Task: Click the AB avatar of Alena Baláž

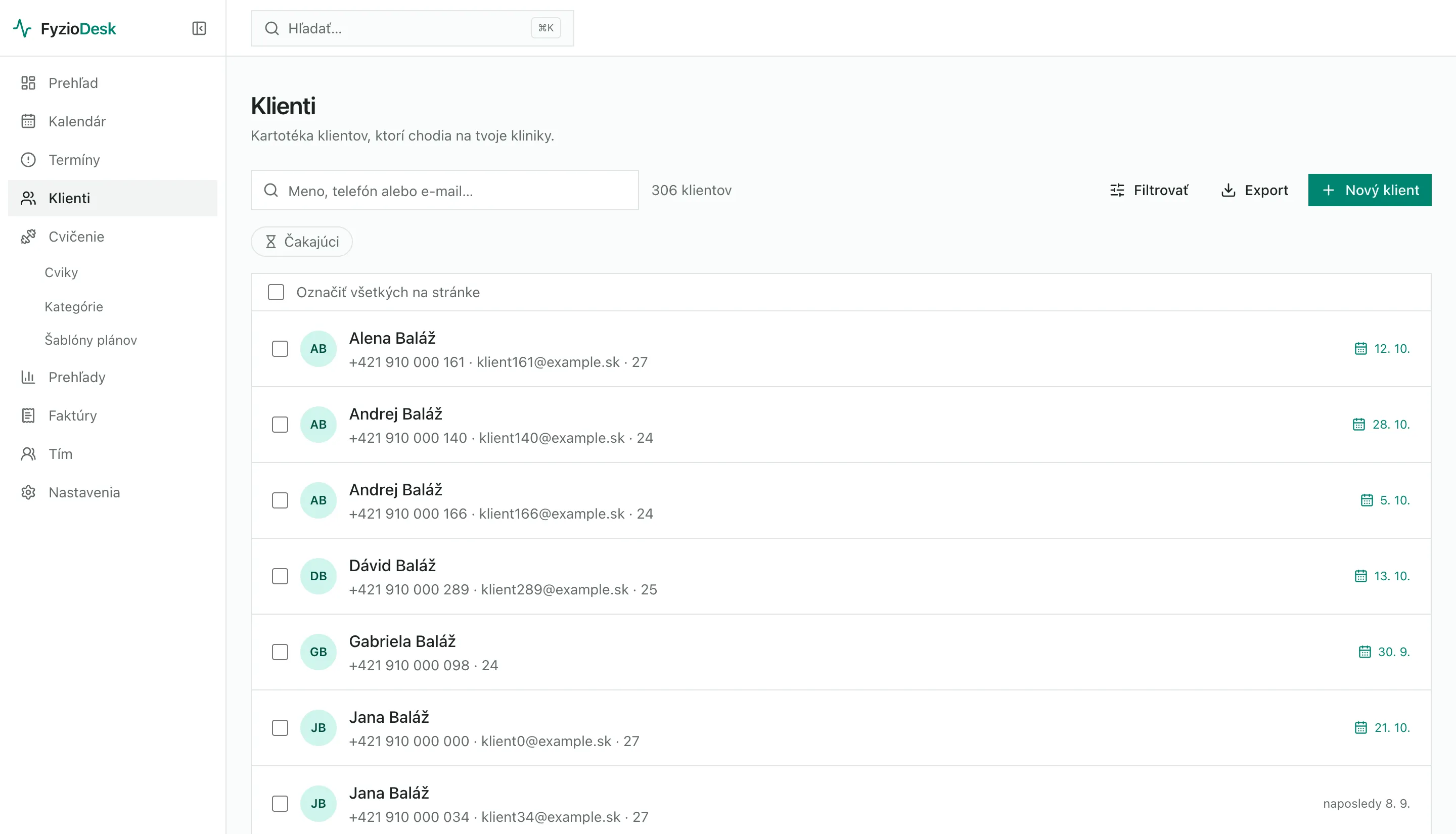Action: (x=318, y=349)
